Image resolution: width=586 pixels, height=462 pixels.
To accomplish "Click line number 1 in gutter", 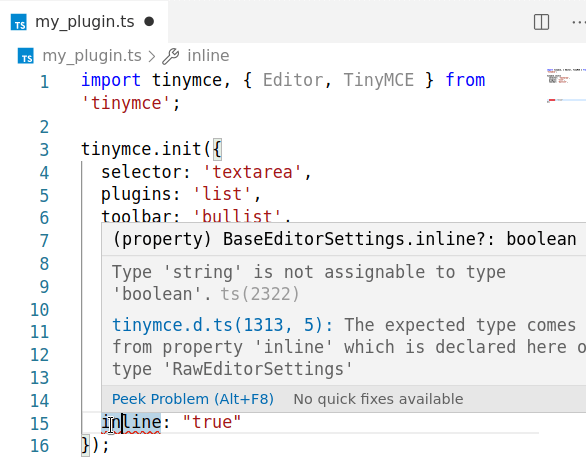I will (44, 82).
